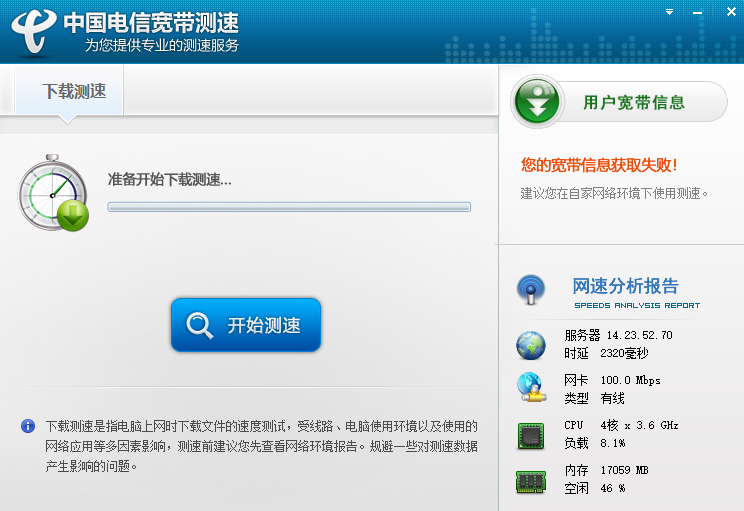Click the blue info icon beside description
This screenshot has height=511, width=744.
pyautogui.click(x=28, y=426)
